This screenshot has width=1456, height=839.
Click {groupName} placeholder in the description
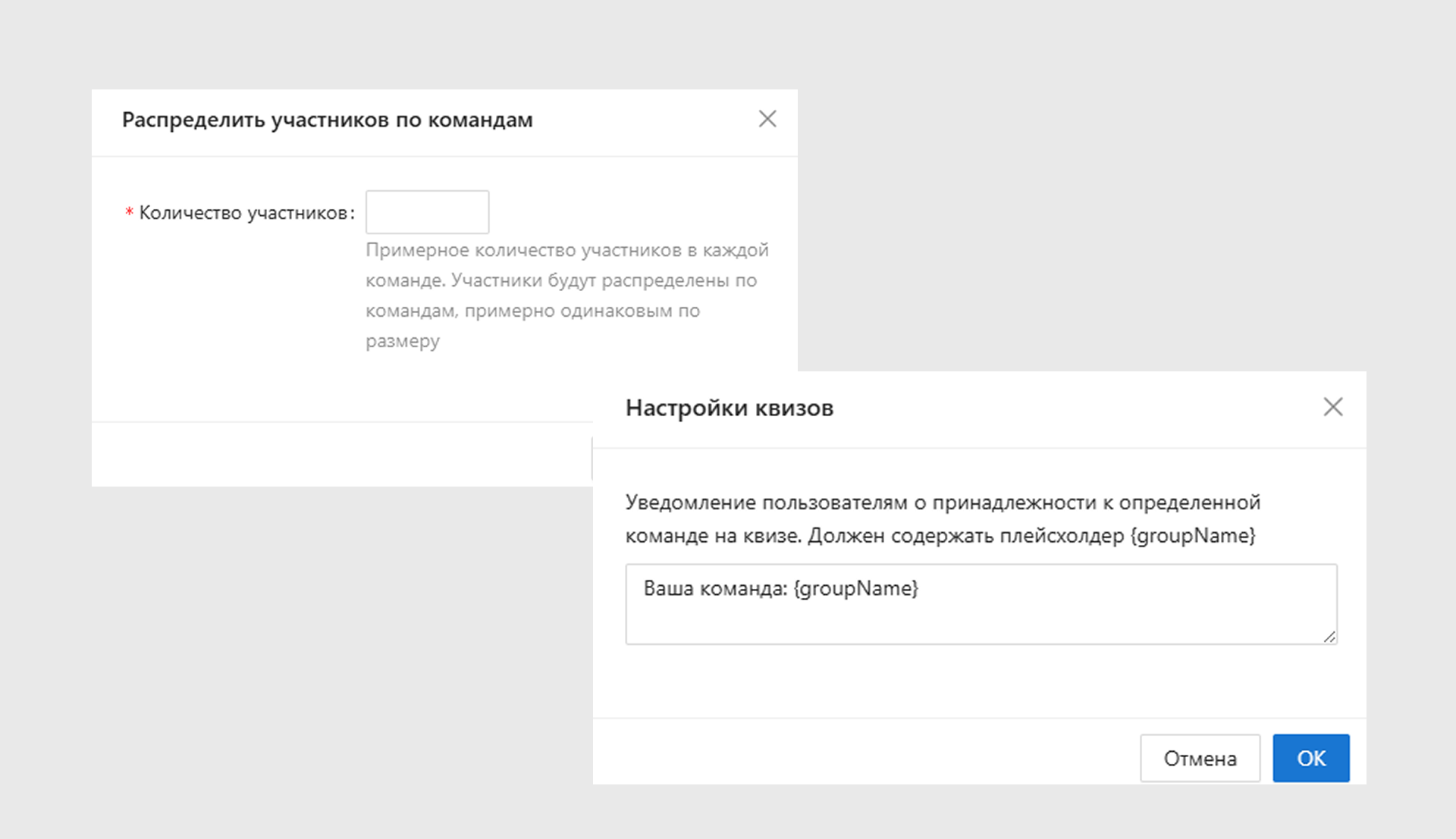click(x=1193, y=536)
